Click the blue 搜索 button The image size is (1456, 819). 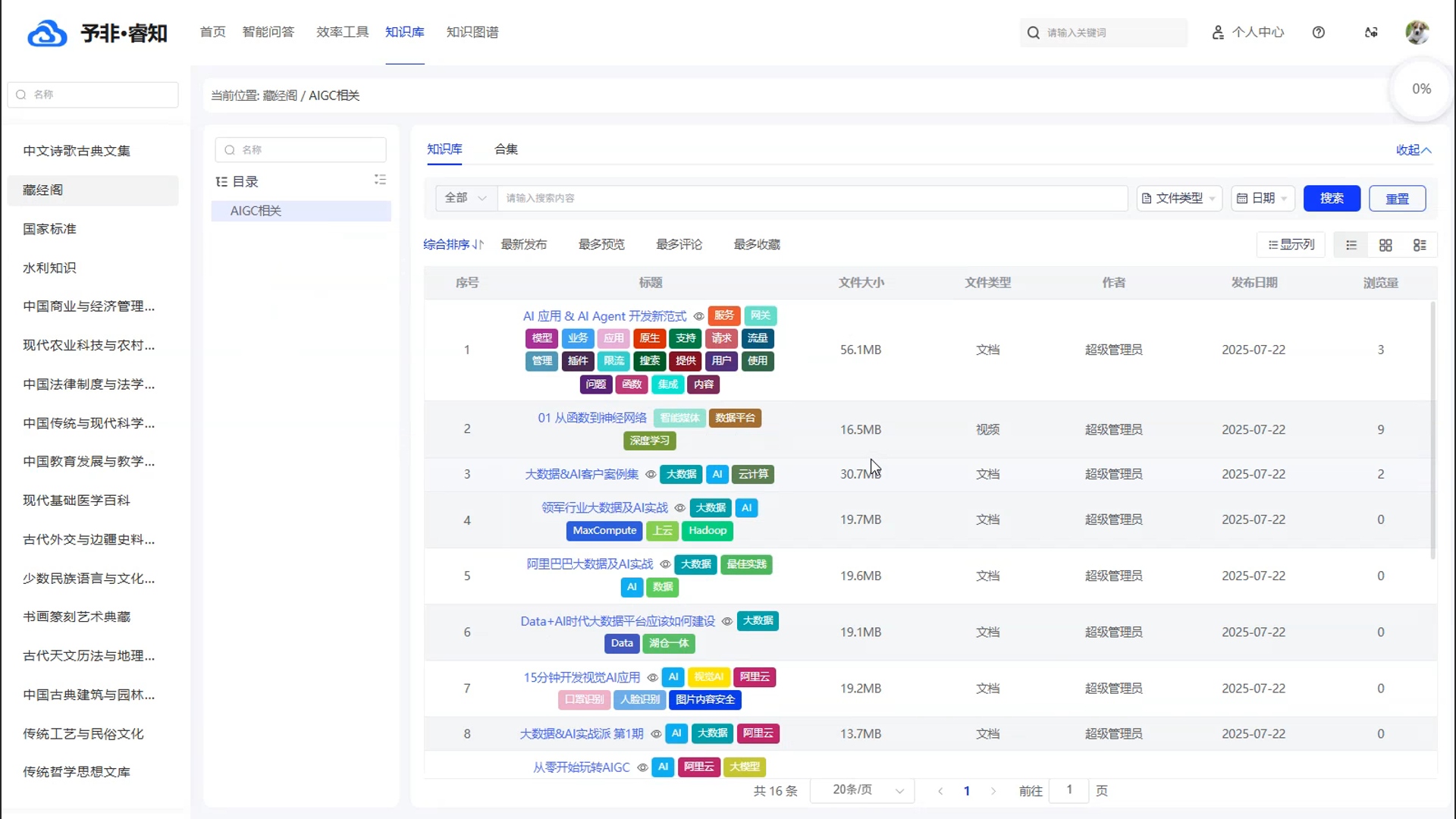coord(1332,198)
